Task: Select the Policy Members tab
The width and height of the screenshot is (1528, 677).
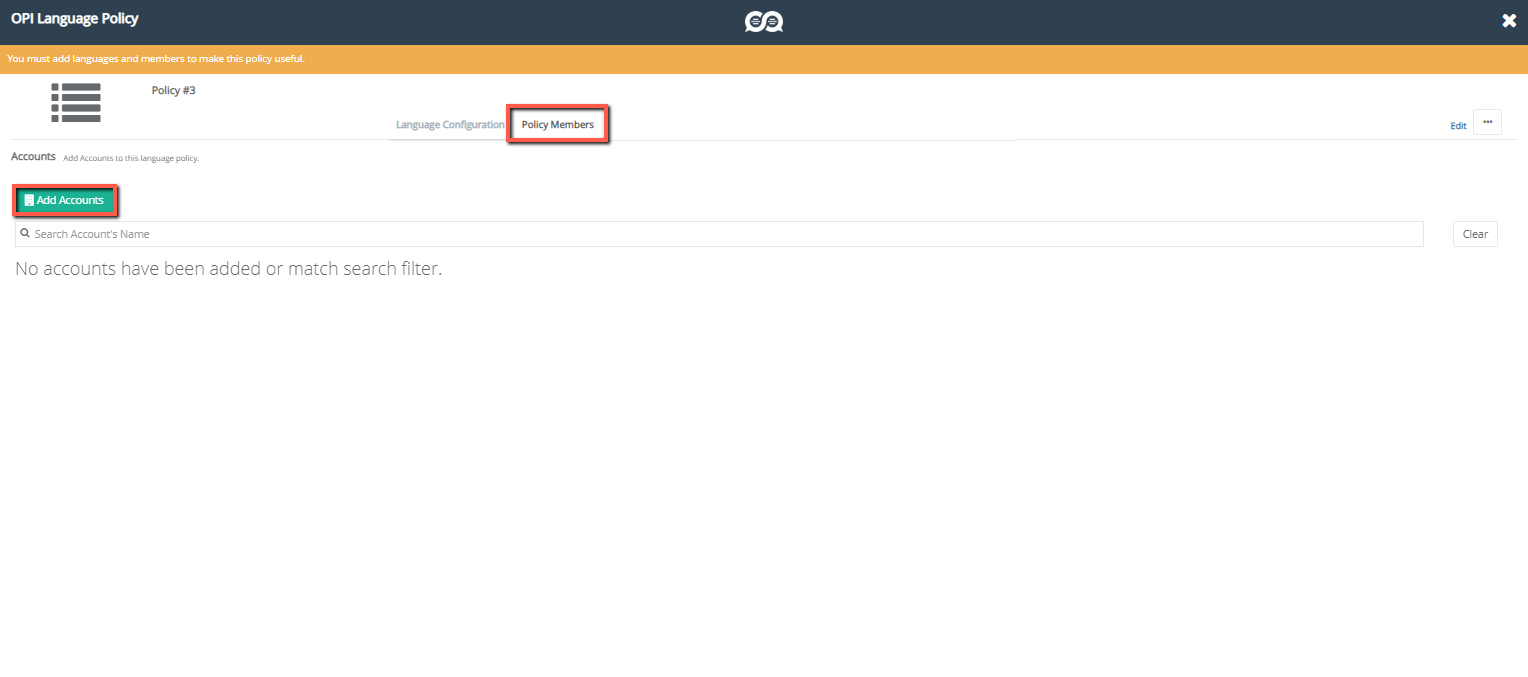Action: (x=557, y=125)
